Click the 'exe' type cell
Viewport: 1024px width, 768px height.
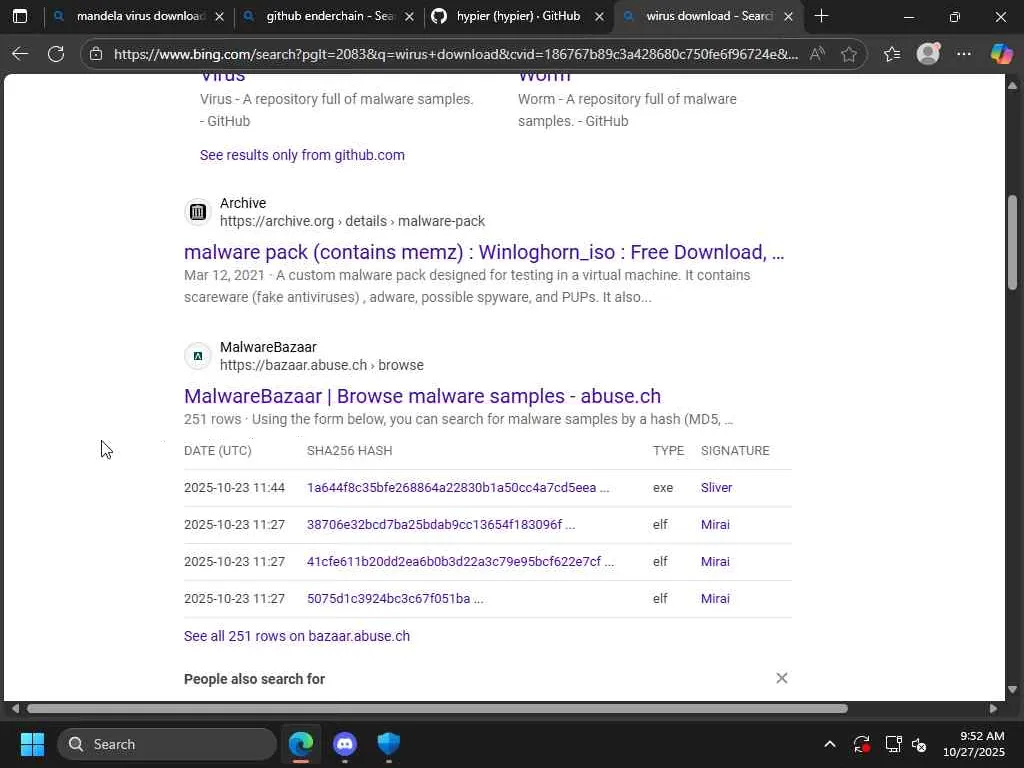tap(663, 488)
